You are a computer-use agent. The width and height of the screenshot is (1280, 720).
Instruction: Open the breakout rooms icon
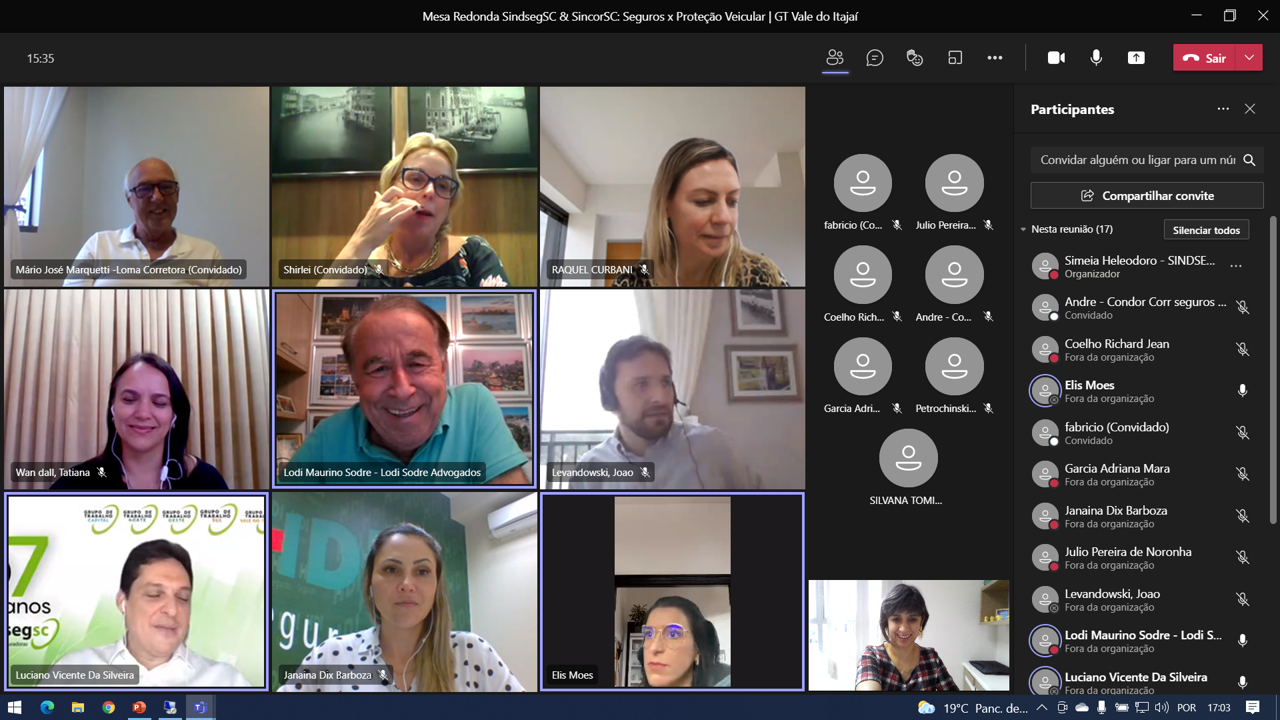pyautogui.click(x=955, y=58)
